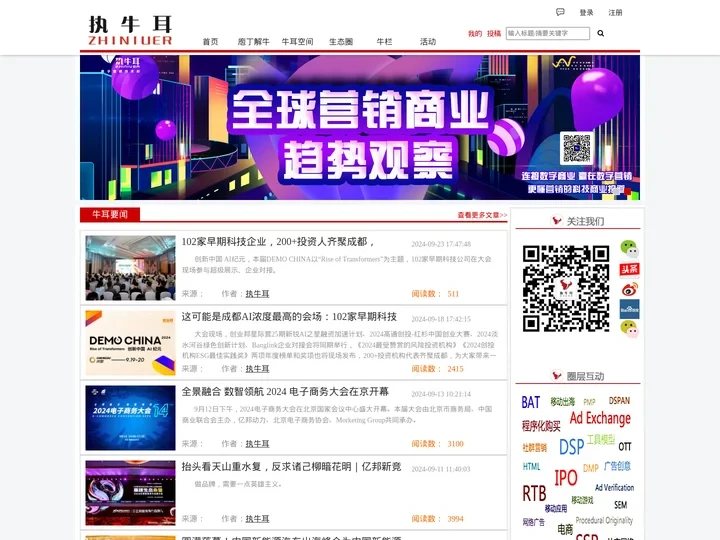Open article 102家早期科技企业，200+投资人齐聚成都
The width and height of the screenshot is (720, 540).
[x=278, y=242]
